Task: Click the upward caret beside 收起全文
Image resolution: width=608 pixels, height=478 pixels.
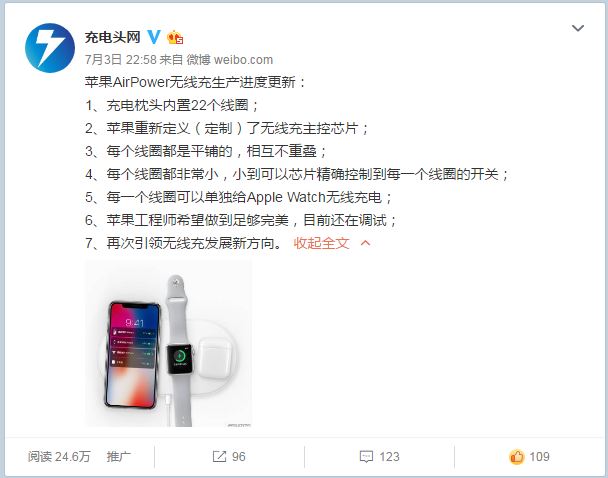Action: (x=365, y=243)
